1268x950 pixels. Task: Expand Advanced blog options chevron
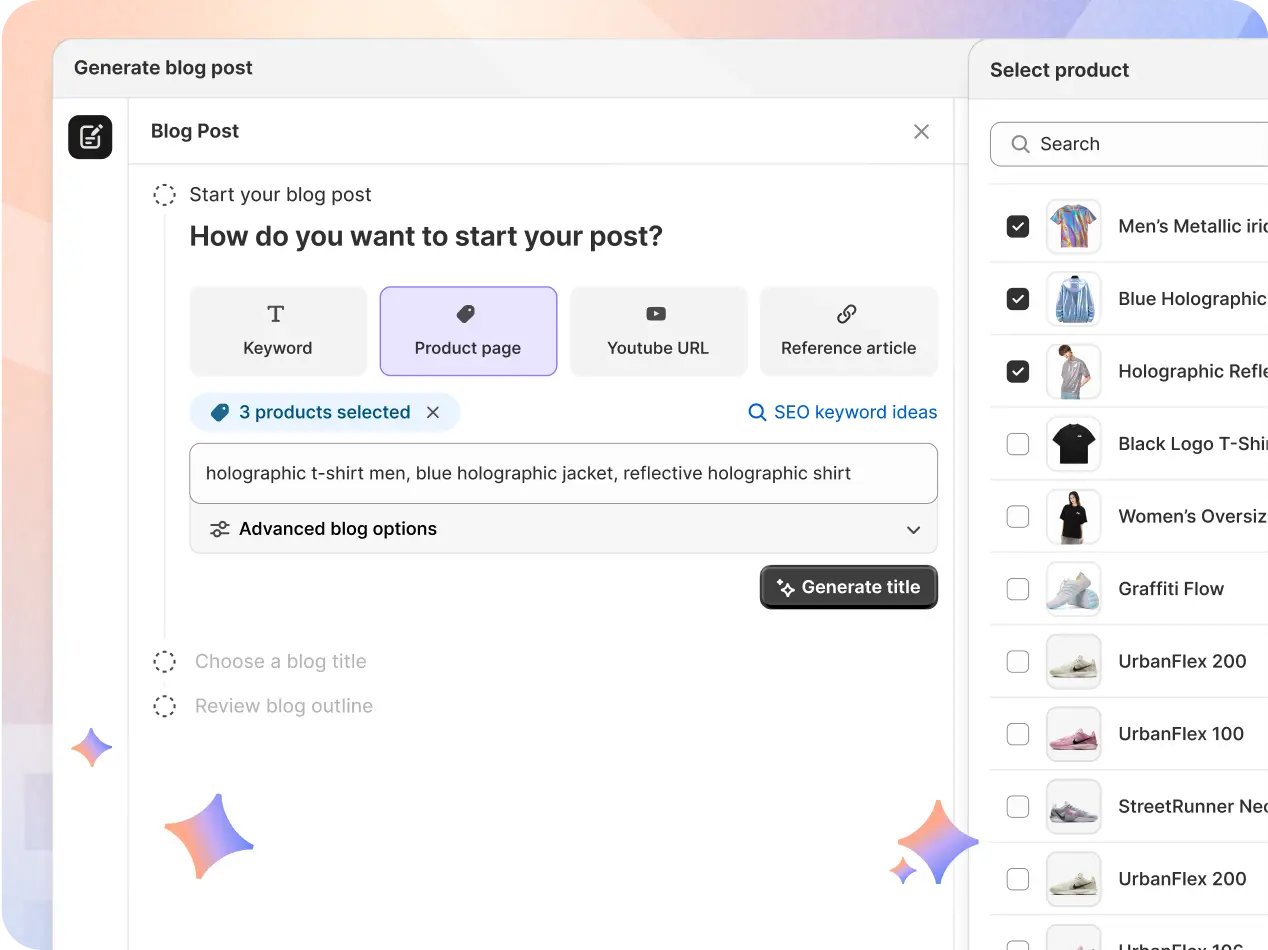(913, 530)
